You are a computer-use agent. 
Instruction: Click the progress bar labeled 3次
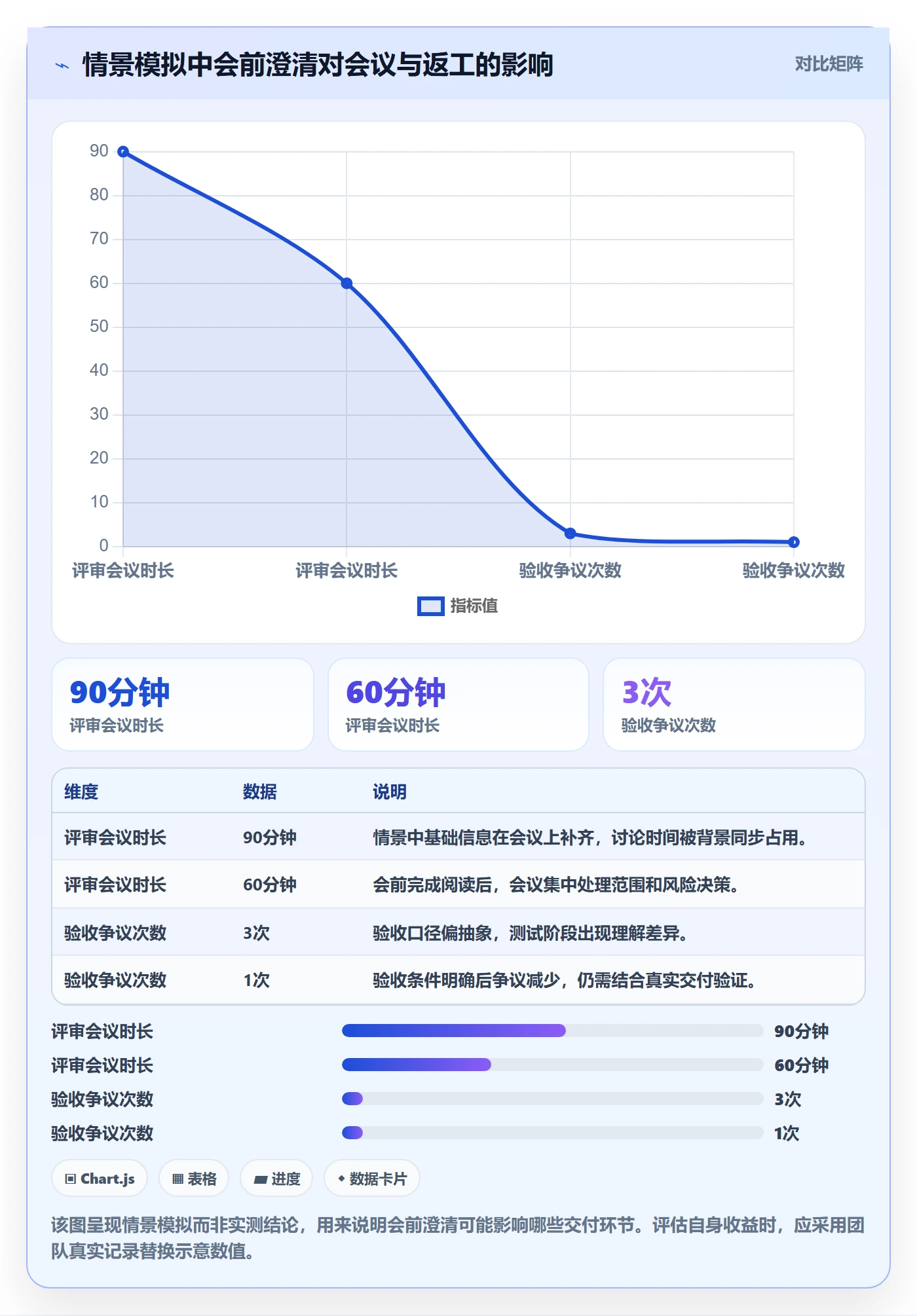pos(553,1099)
